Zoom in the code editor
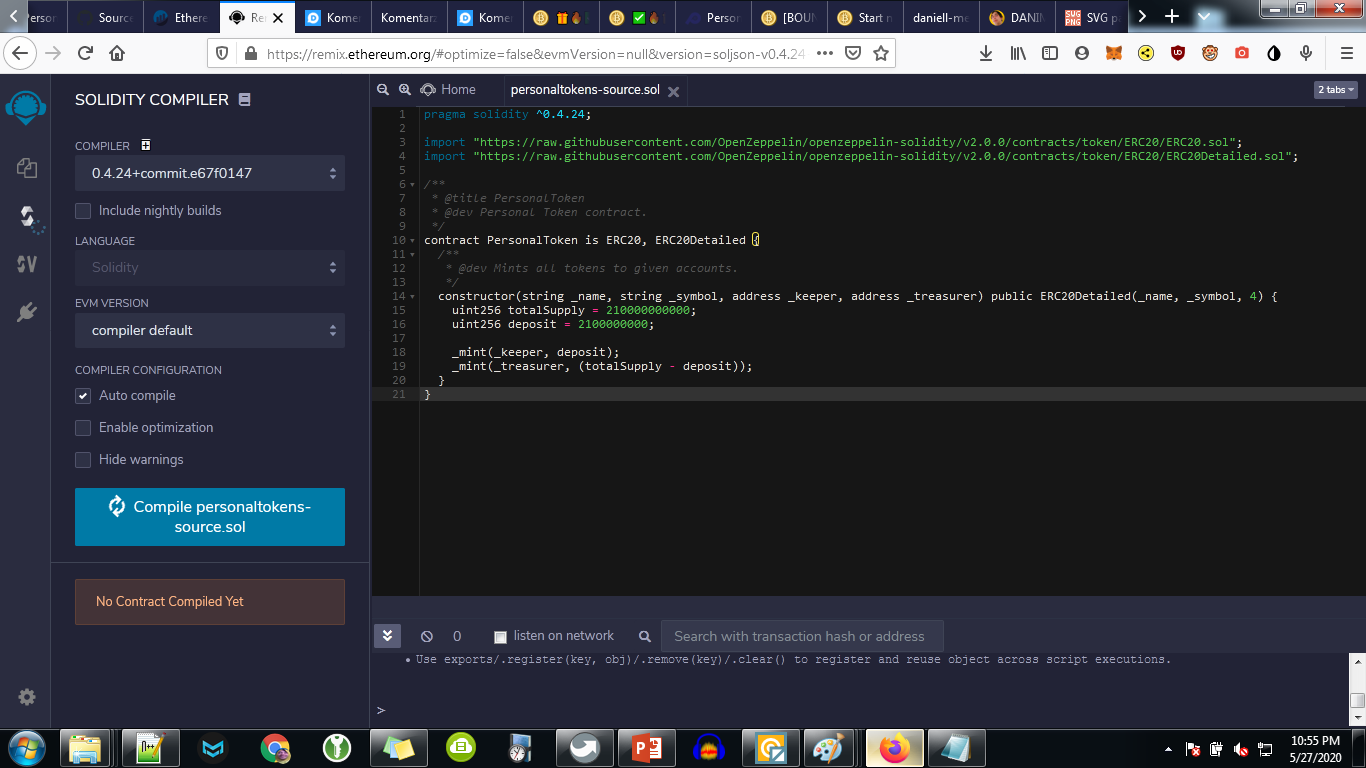The width and height of the screenshot is (1366, 768). 403,89
